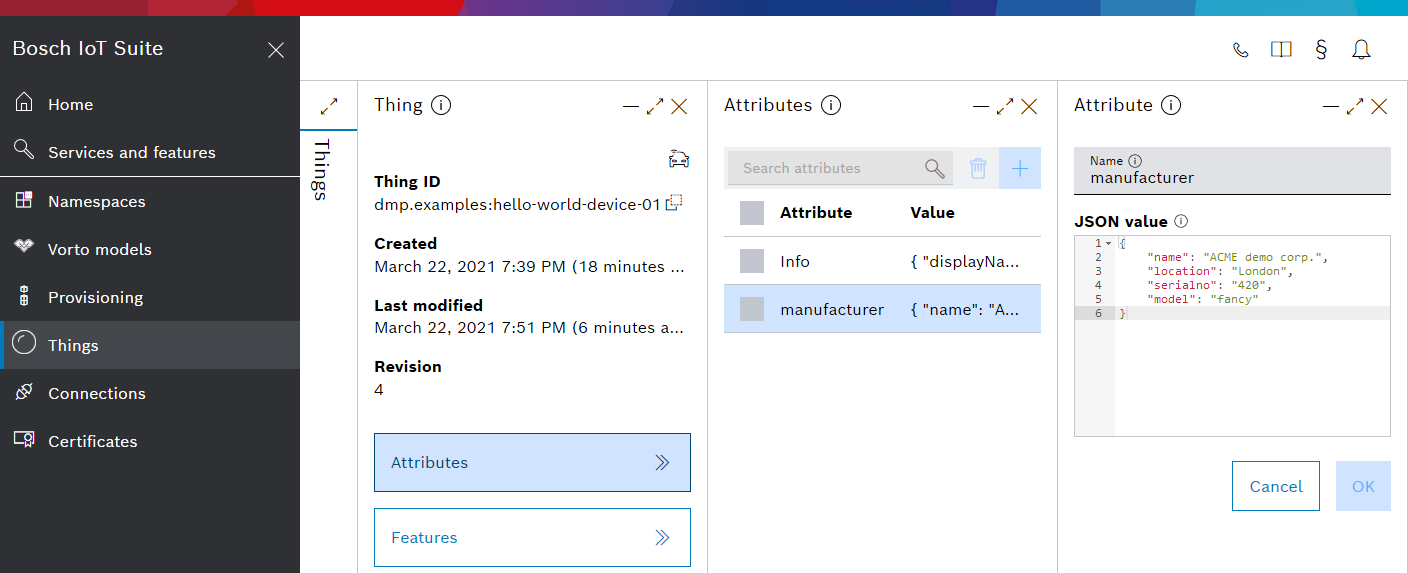Maximize the Thing panel
Image resolution: width=1408 pixels, height=573 pixels.
pos(655,106)
